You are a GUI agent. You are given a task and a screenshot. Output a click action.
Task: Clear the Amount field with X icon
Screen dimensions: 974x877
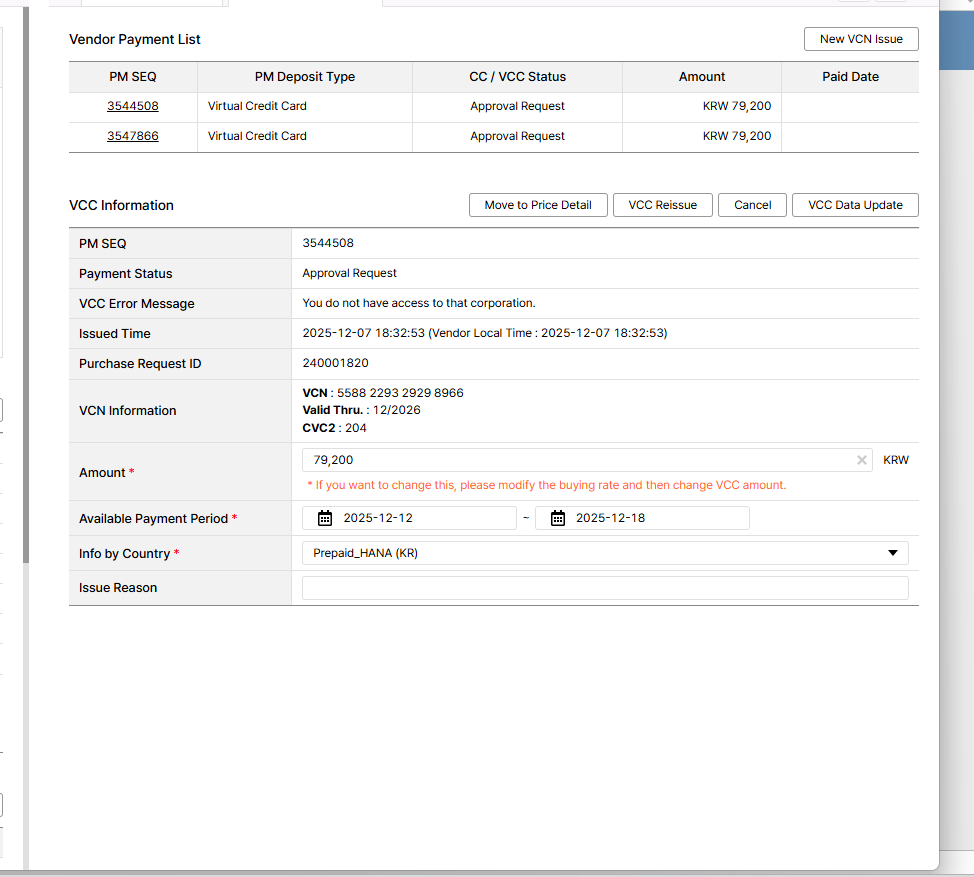click(862, 460)
